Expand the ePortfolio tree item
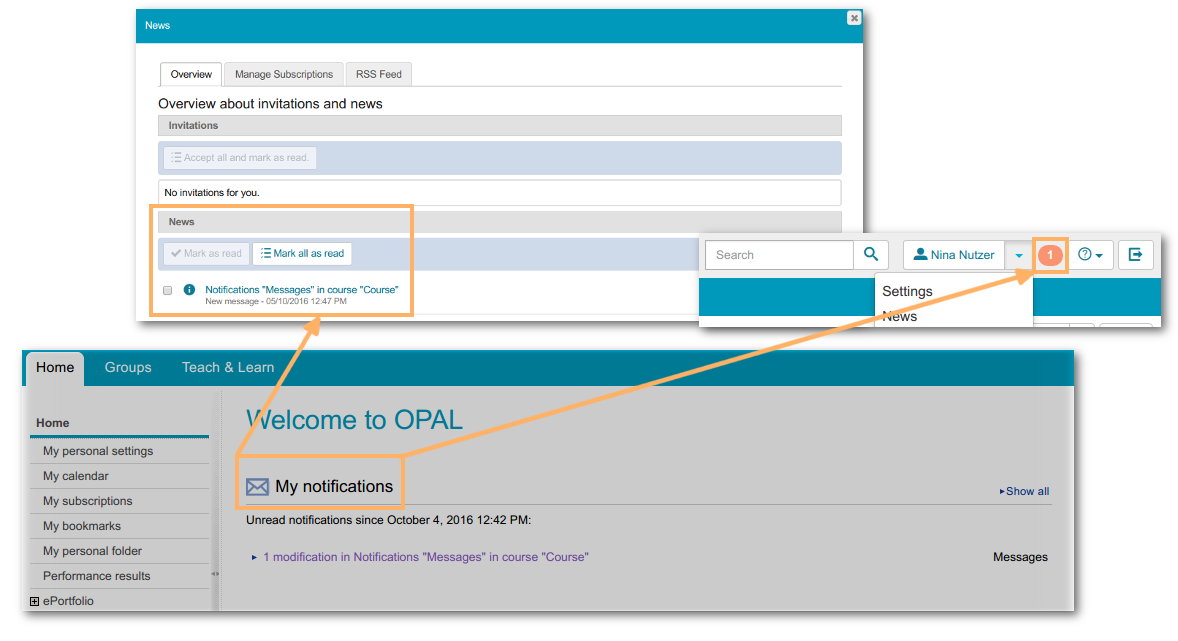Image resolution: width=1178 pixels, height=641 pixels. 35,601
